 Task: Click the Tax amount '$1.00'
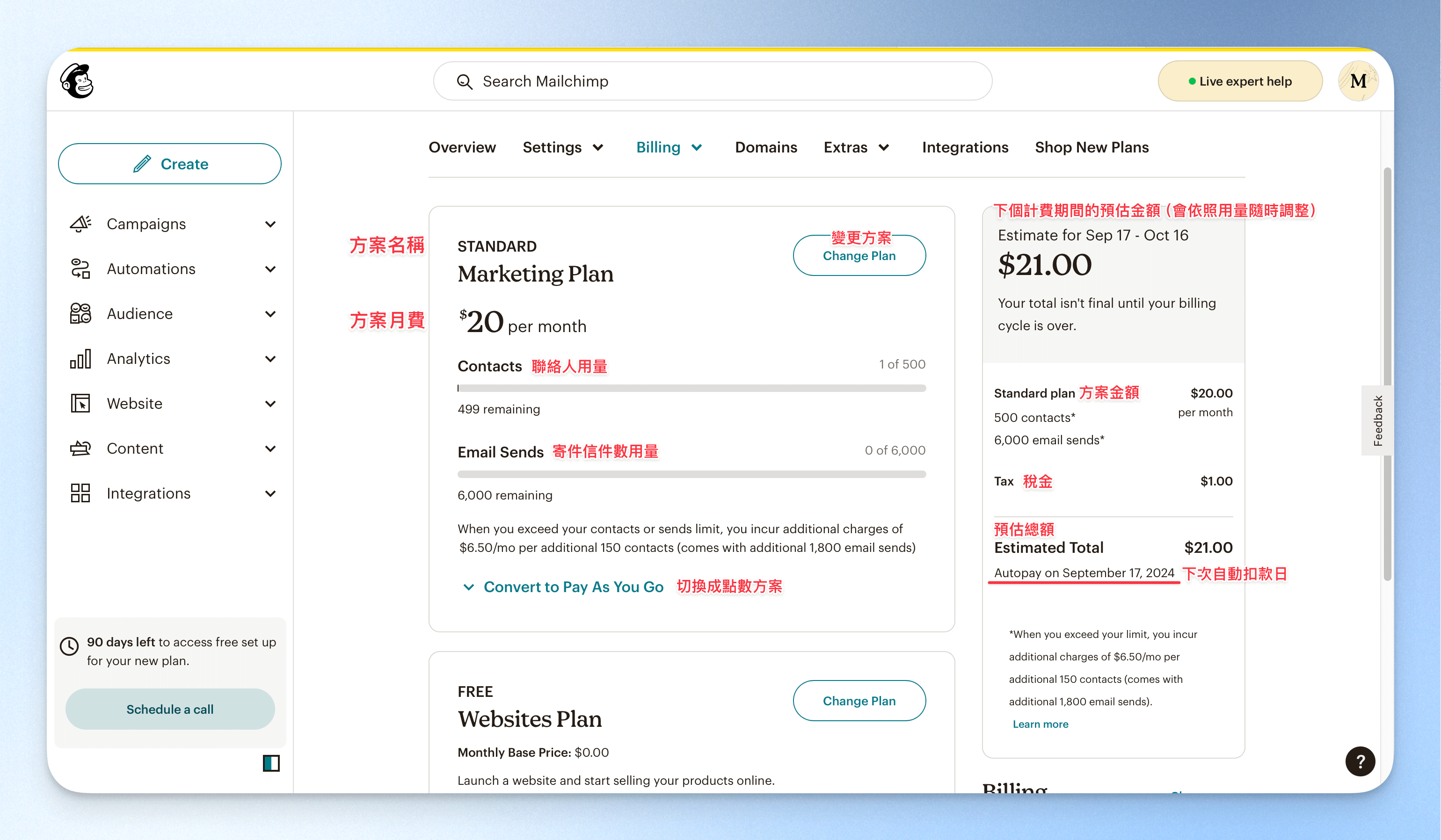pyautogui.click(x=1216, y=481)
